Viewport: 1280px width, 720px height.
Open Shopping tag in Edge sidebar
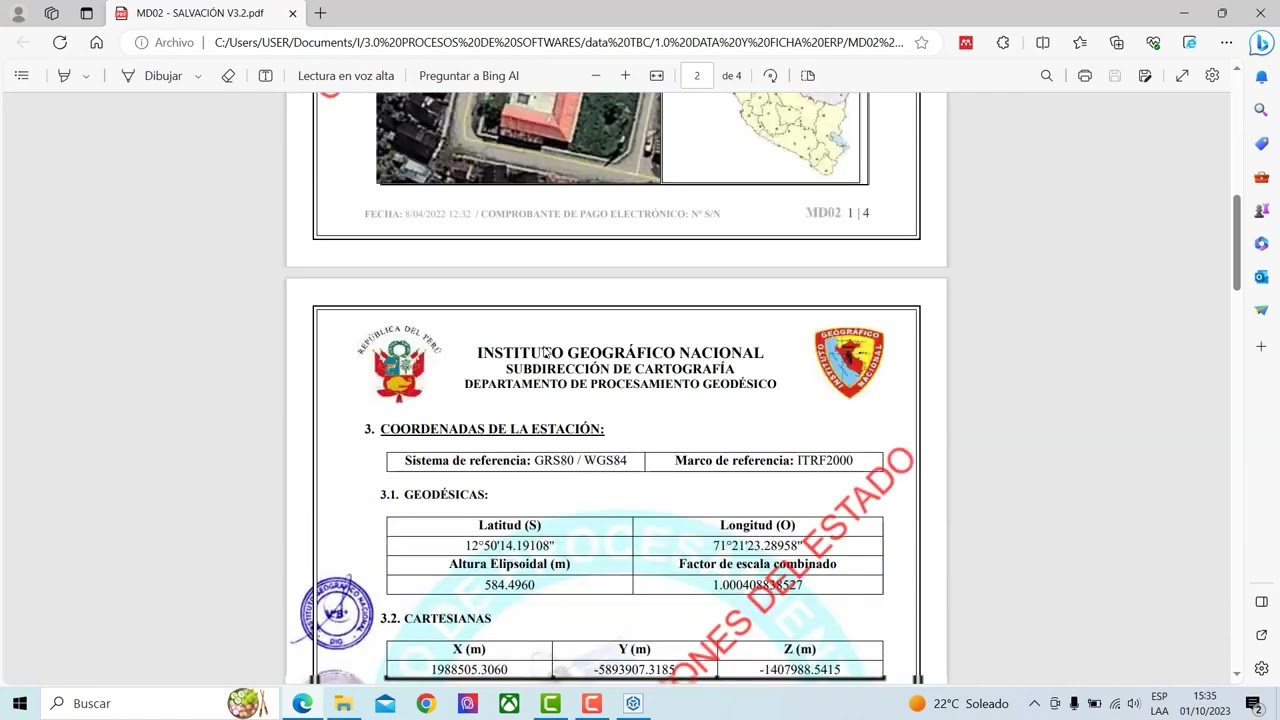pyautogui.click(x=1261, y=143)
